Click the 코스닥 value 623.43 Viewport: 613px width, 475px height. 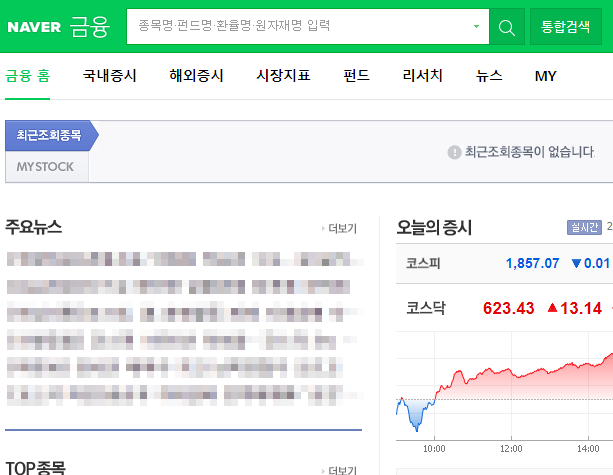coord(508,308)
